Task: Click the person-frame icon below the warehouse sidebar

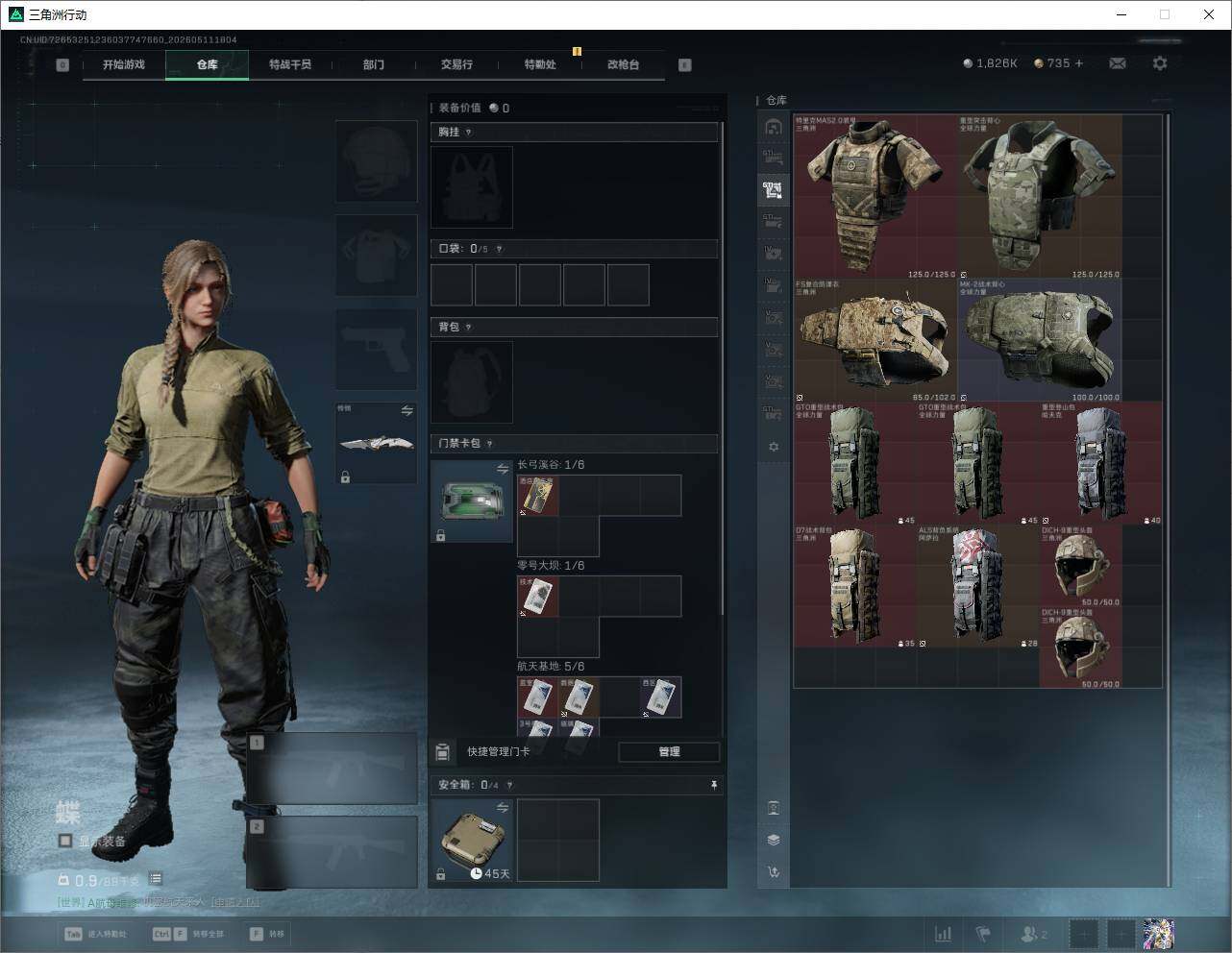Action: tap(774, 808)
